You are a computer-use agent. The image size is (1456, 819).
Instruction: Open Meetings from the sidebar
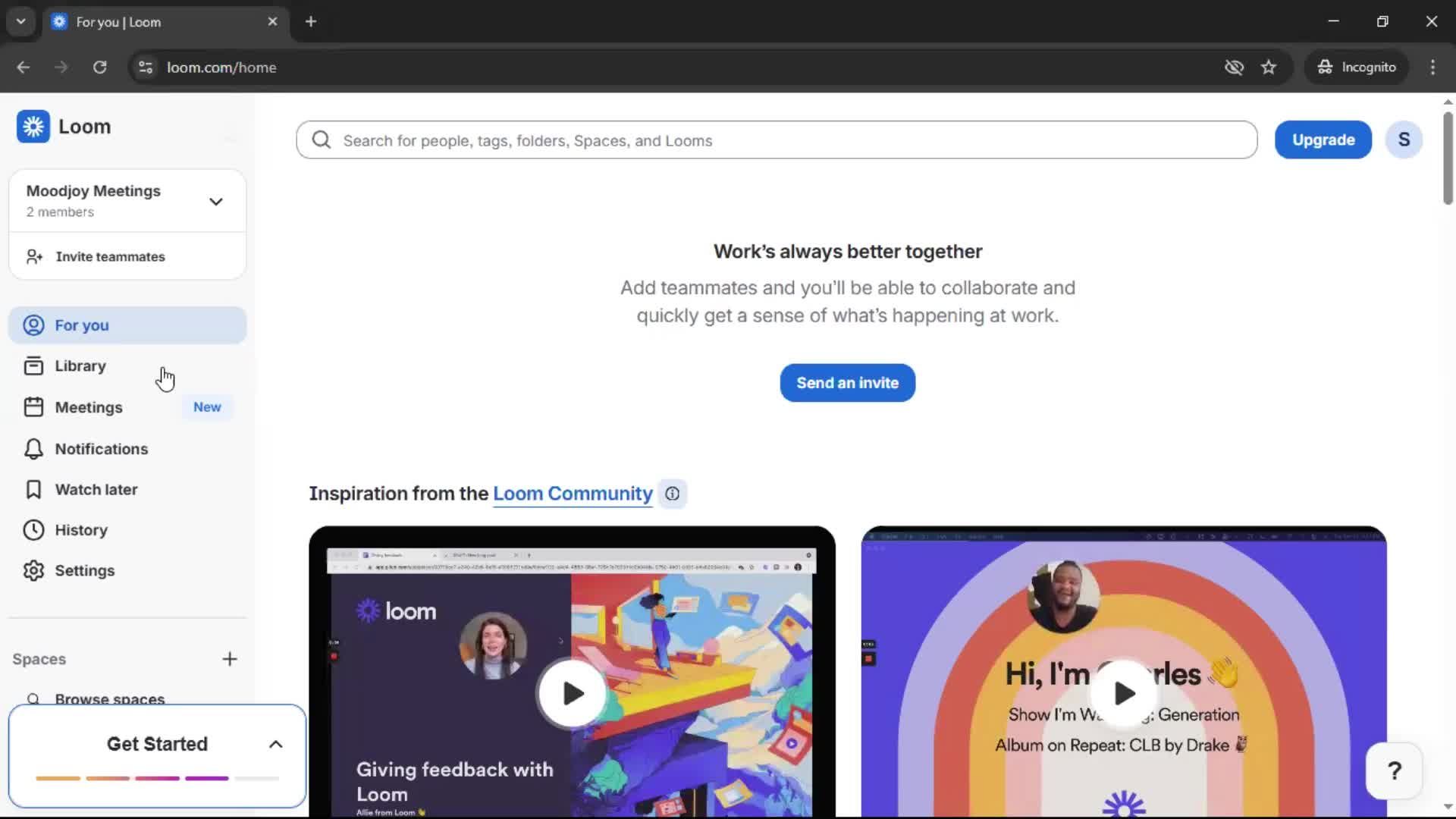pos(89,407)
